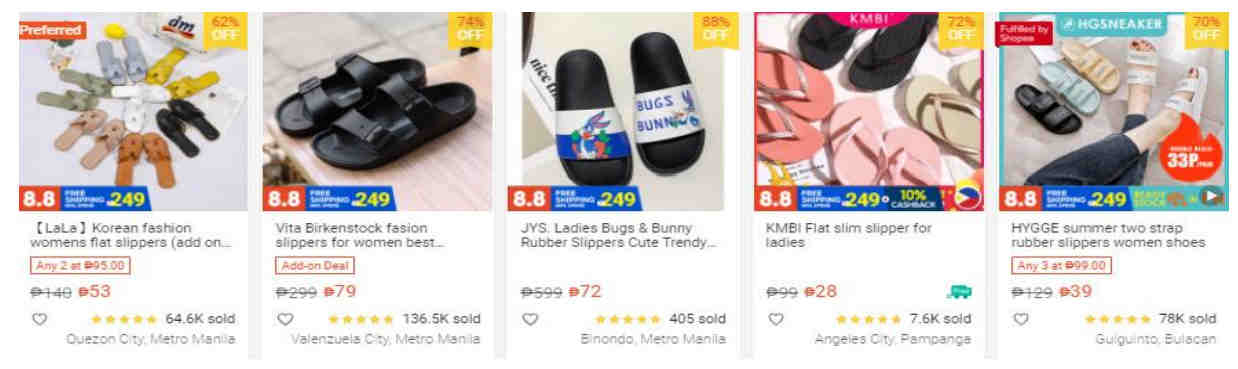Heart the HYGGE two strap slippers
Screen dimensions: 1238x369
click(1021, 319)
